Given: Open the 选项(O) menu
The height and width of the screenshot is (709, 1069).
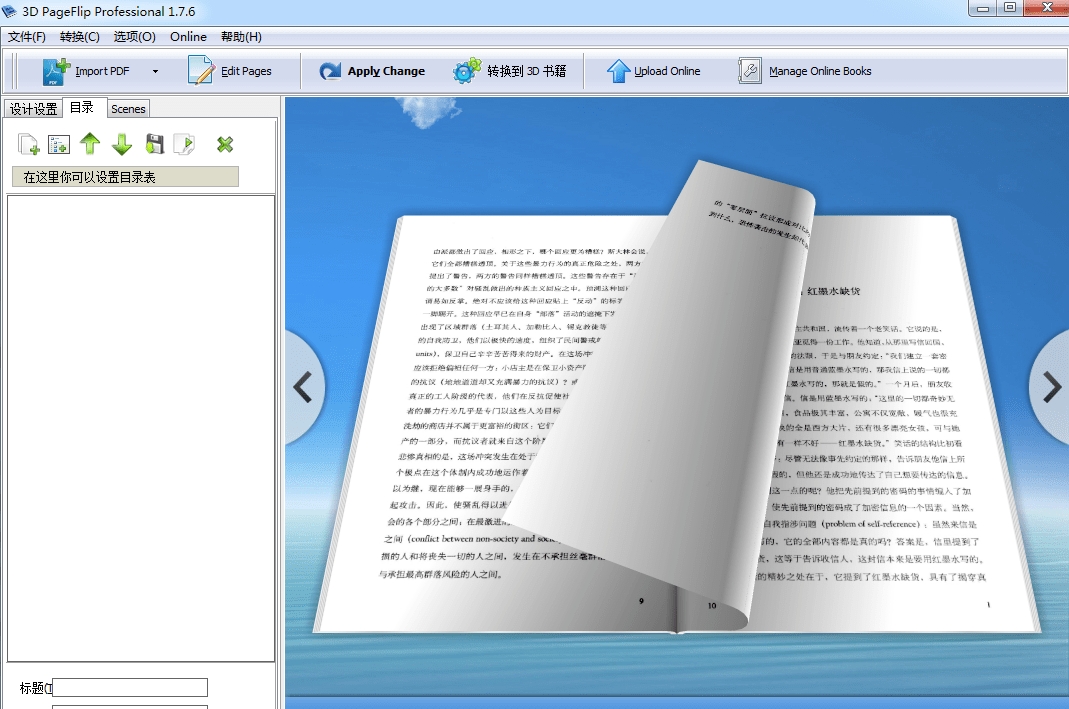Looking at the screenshot, I should click(x=134, y=36).
